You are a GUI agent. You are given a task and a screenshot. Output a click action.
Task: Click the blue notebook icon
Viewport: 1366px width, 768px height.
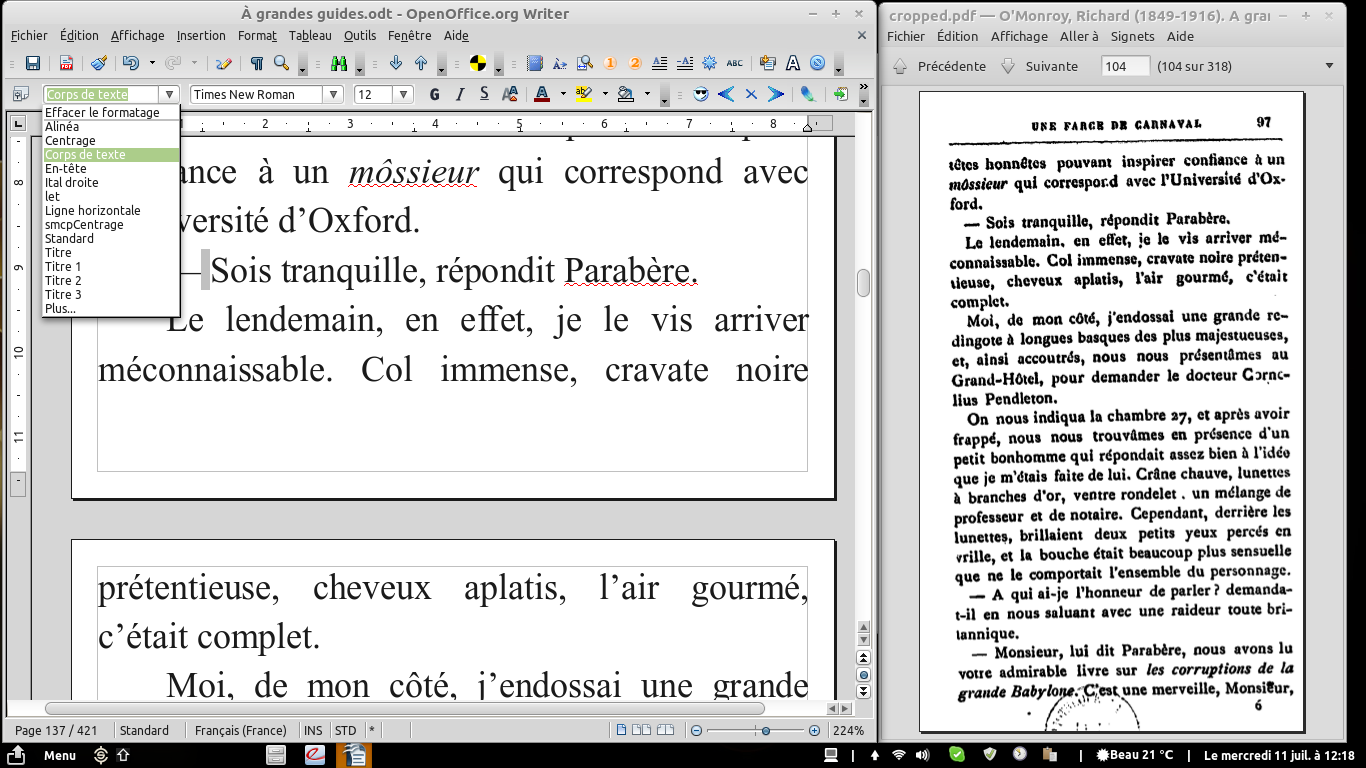click(535, 63)
